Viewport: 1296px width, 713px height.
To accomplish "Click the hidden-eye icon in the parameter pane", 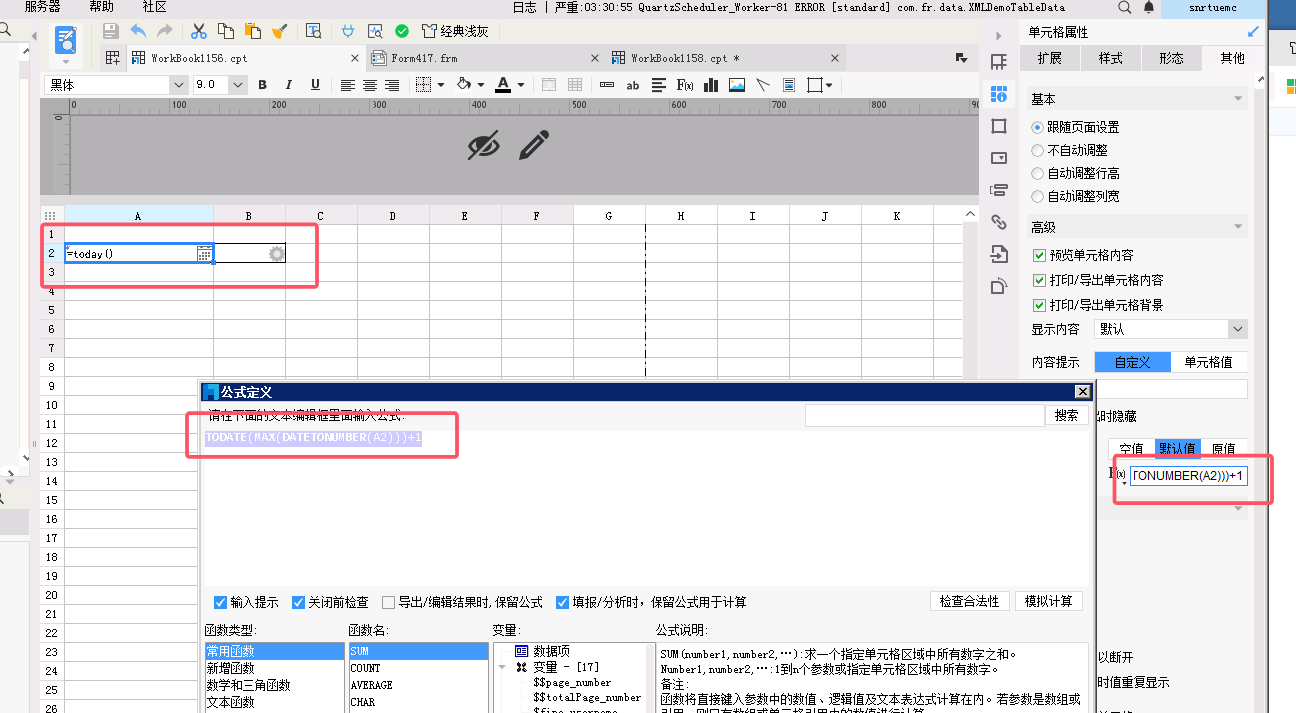I will 484,146.
